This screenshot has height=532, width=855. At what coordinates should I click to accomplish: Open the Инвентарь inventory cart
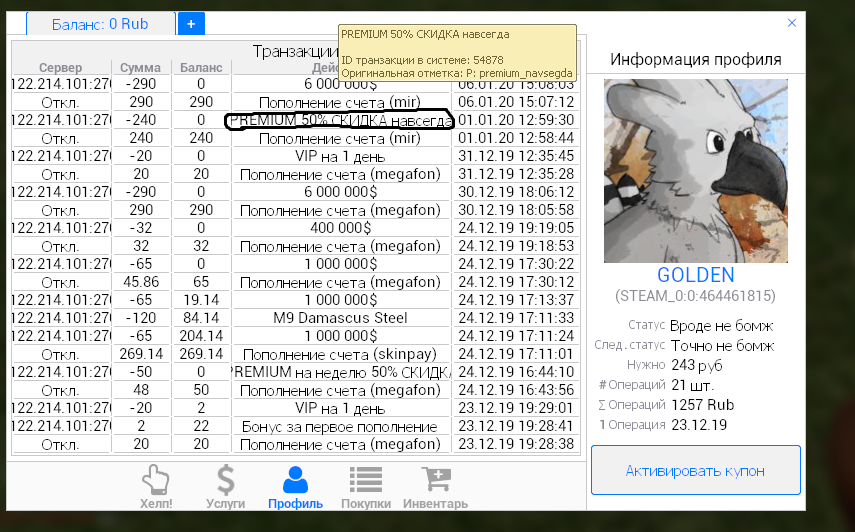[435, 487]
